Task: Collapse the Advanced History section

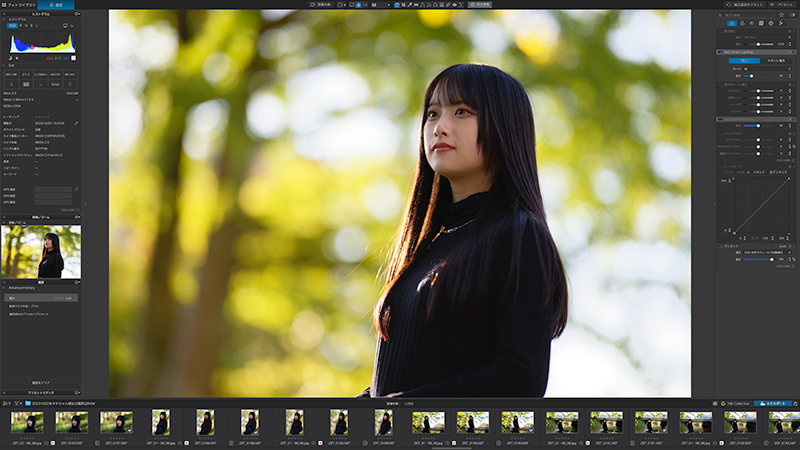Action: pos(4,288)
